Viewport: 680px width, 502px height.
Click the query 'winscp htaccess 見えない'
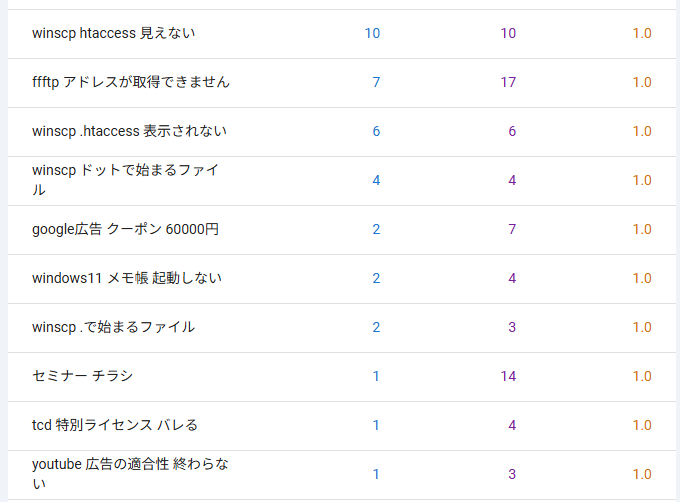click(x=113, y=33)
